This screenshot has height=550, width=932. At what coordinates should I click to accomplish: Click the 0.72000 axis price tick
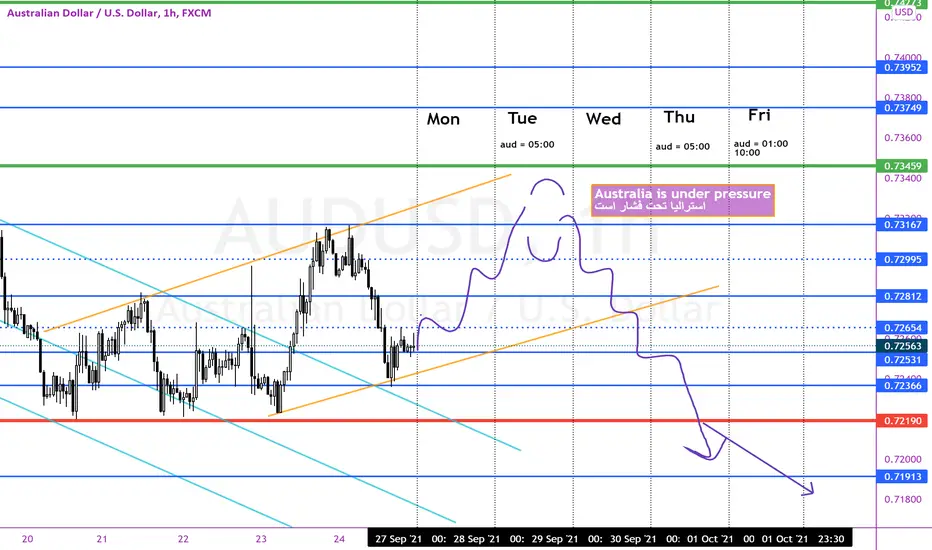click(x=903, y=459)
